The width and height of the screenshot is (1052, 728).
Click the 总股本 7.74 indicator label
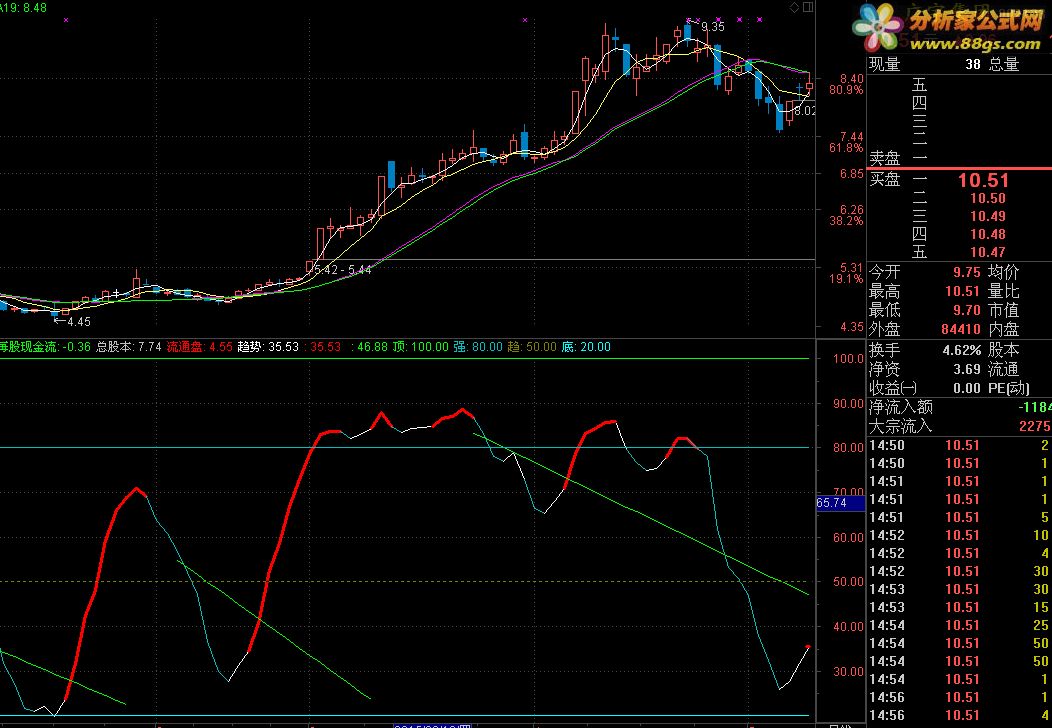click(129, 347)
